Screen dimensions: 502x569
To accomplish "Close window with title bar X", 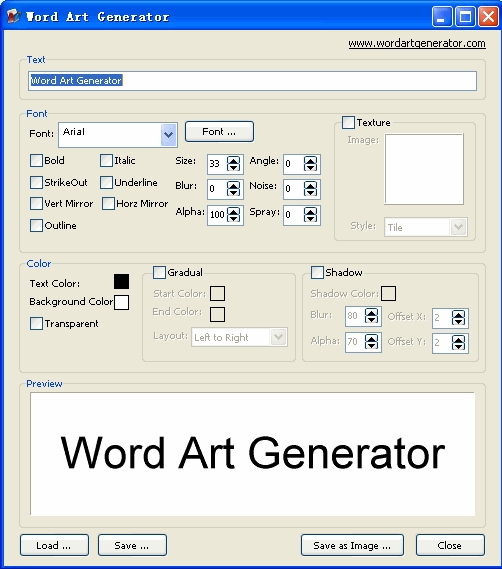I will tap(488, 17).
